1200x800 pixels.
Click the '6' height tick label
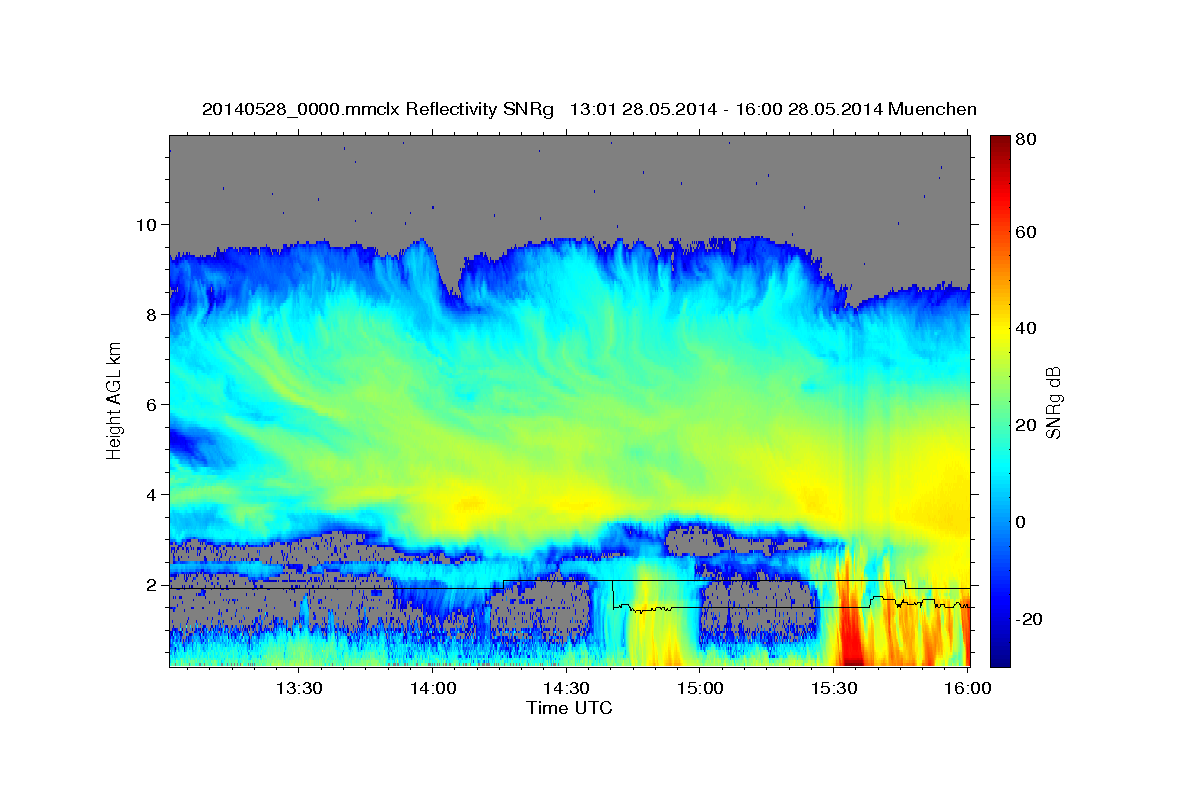pyautogui.click(x=154, y=404)
